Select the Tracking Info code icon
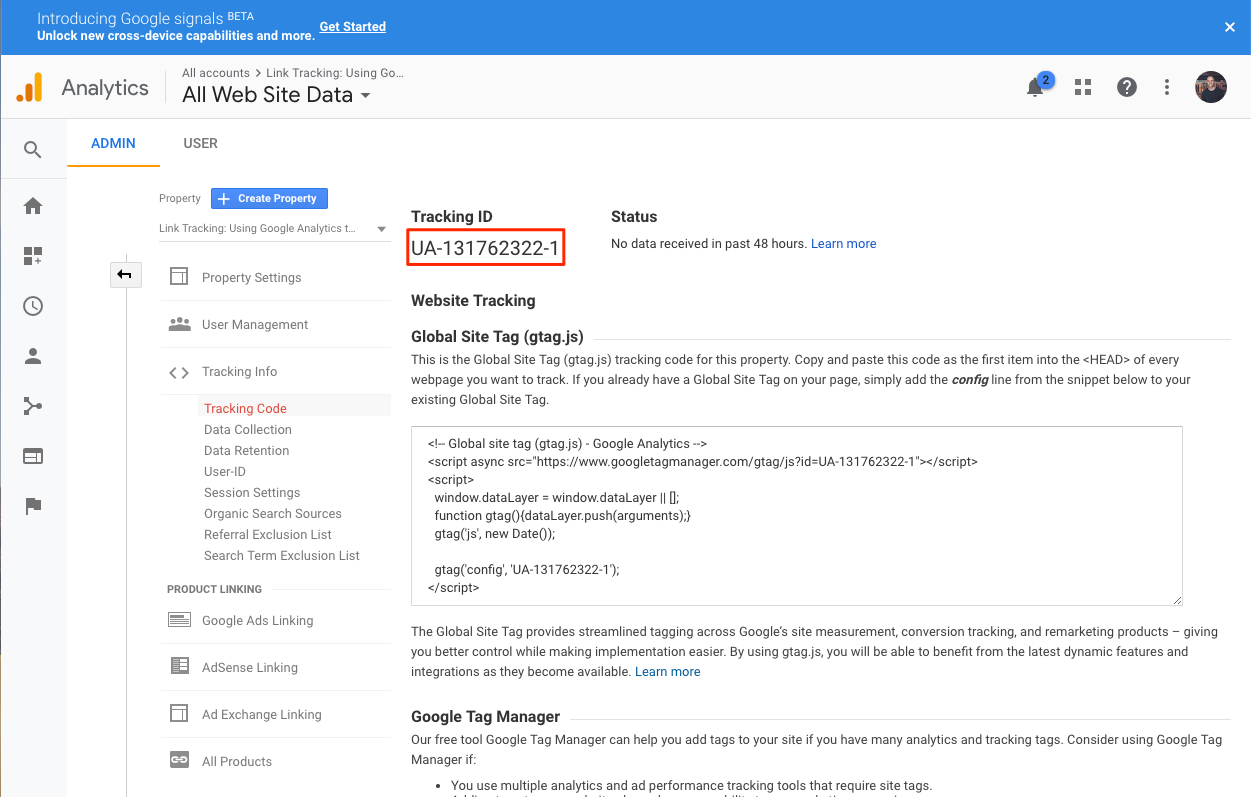 pos(178,371)
